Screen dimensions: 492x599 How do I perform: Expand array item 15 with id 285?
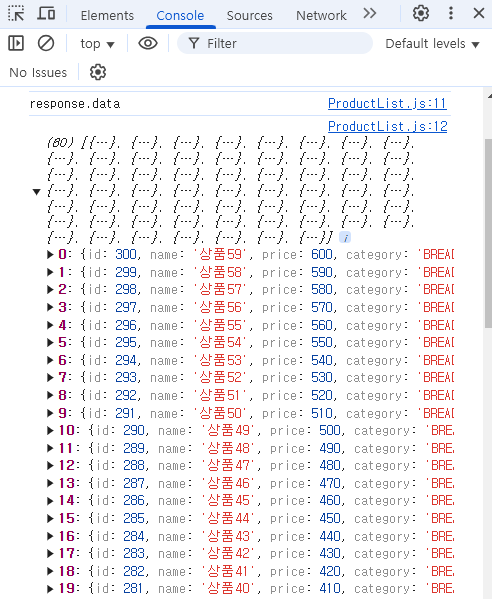click(50, 518)
